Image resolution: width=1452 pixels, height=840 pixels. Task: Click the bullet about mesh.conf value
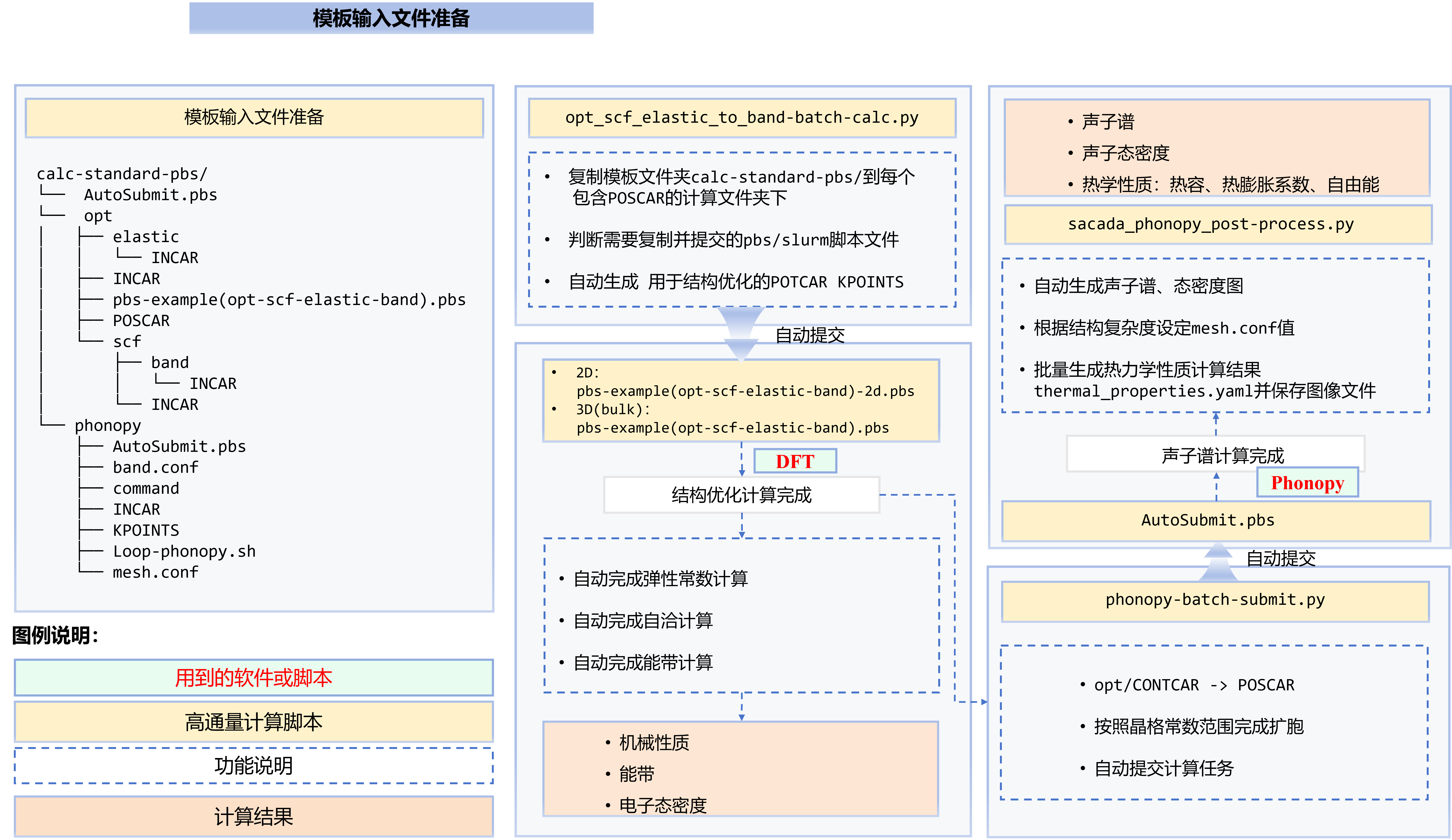[1164, 328]
